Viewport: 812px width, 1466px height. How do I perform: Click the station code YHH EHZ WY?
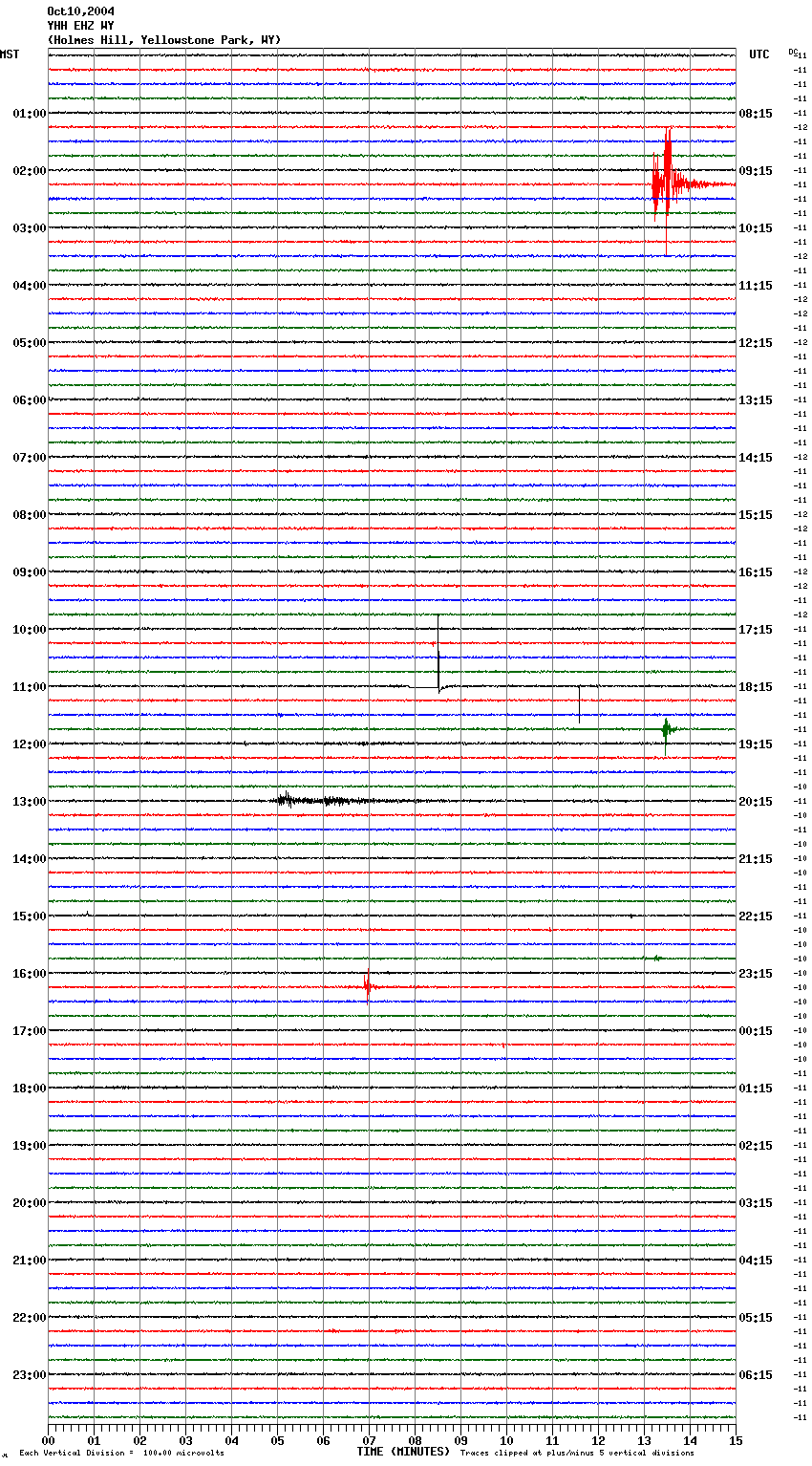[x=81, y=26]
